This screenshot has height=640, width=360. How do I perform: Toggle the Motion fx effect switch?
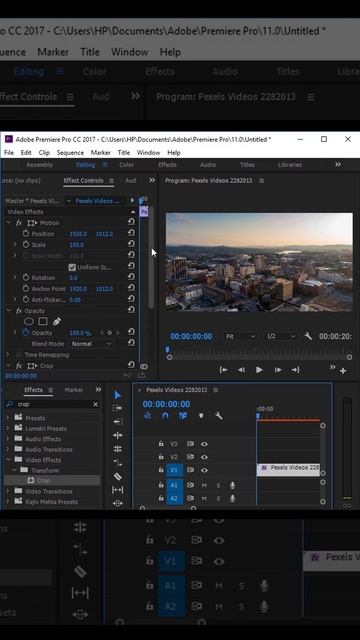pyautogui.click(x=19, y=223)
